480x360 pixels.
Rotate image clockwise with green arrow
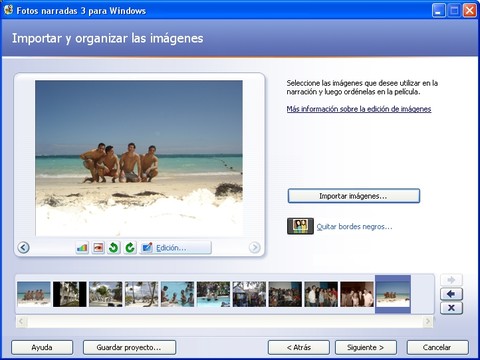(130, 248)
